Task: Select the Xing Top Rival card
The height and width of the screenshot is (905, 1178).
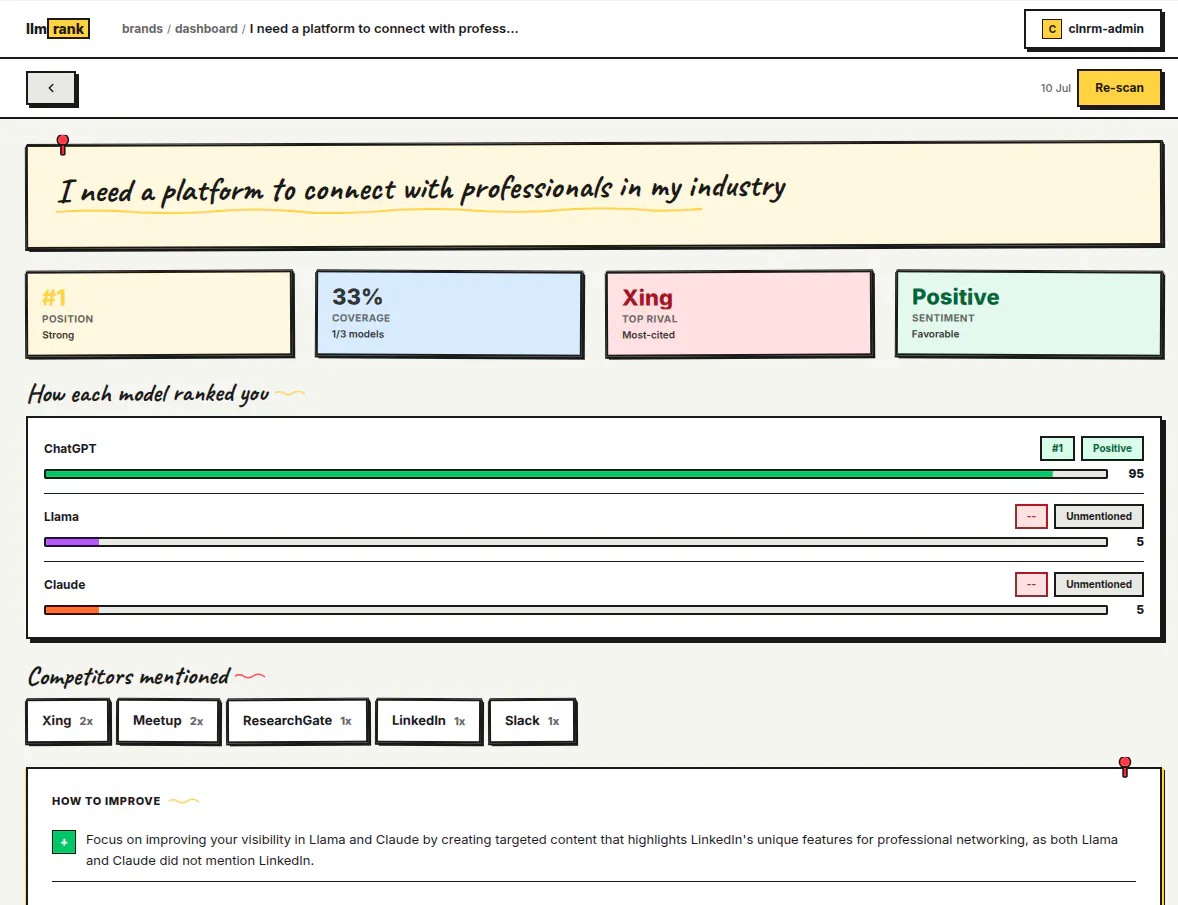Action: [739, 313]
